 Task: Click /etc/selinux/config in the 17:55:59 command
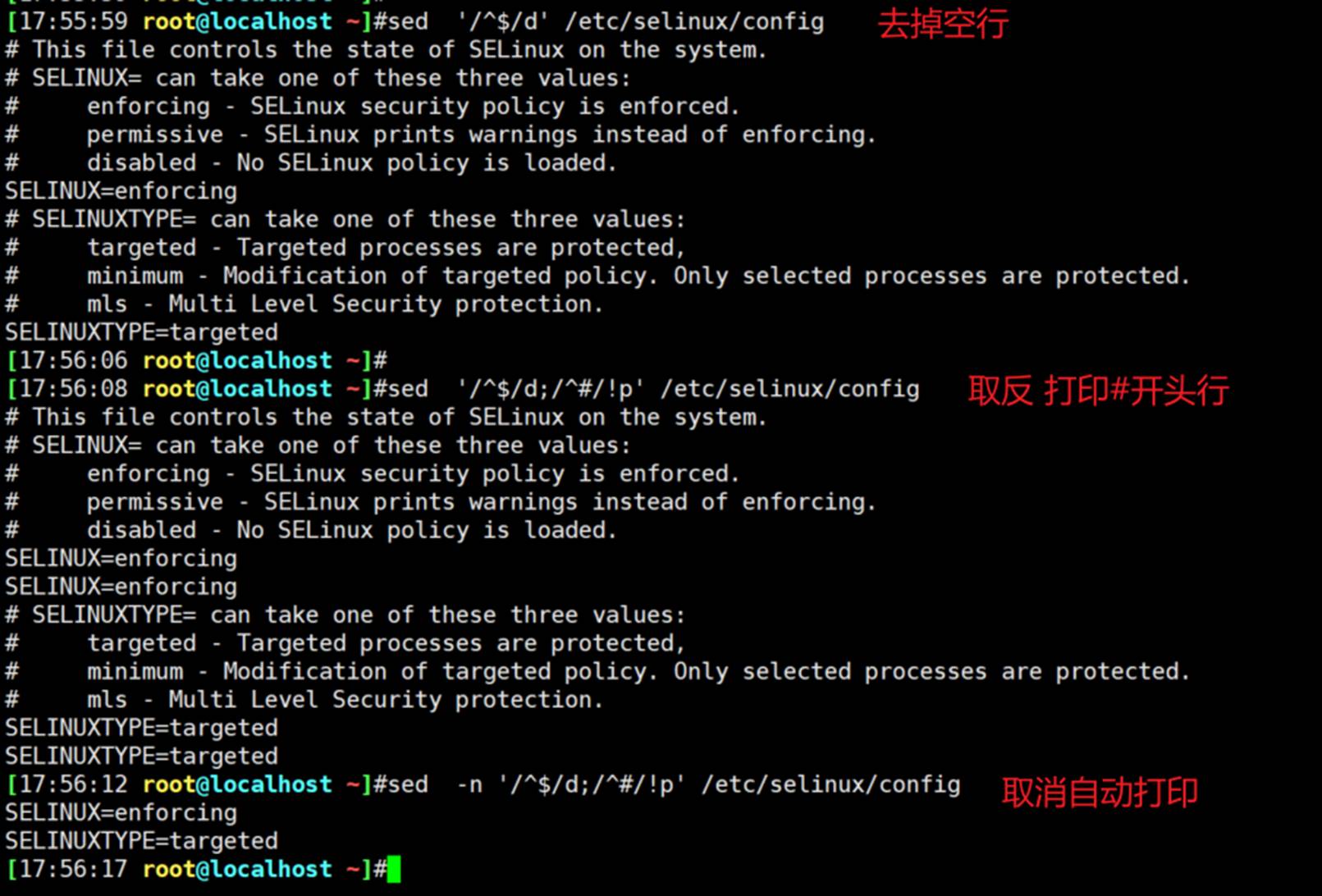tap(694, 21)
